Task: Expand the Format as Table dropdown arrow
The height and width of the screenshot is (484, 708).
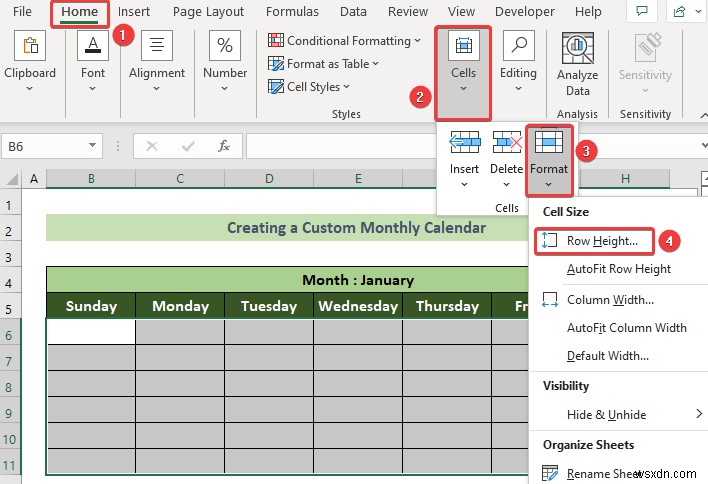Action: [376, 64]
